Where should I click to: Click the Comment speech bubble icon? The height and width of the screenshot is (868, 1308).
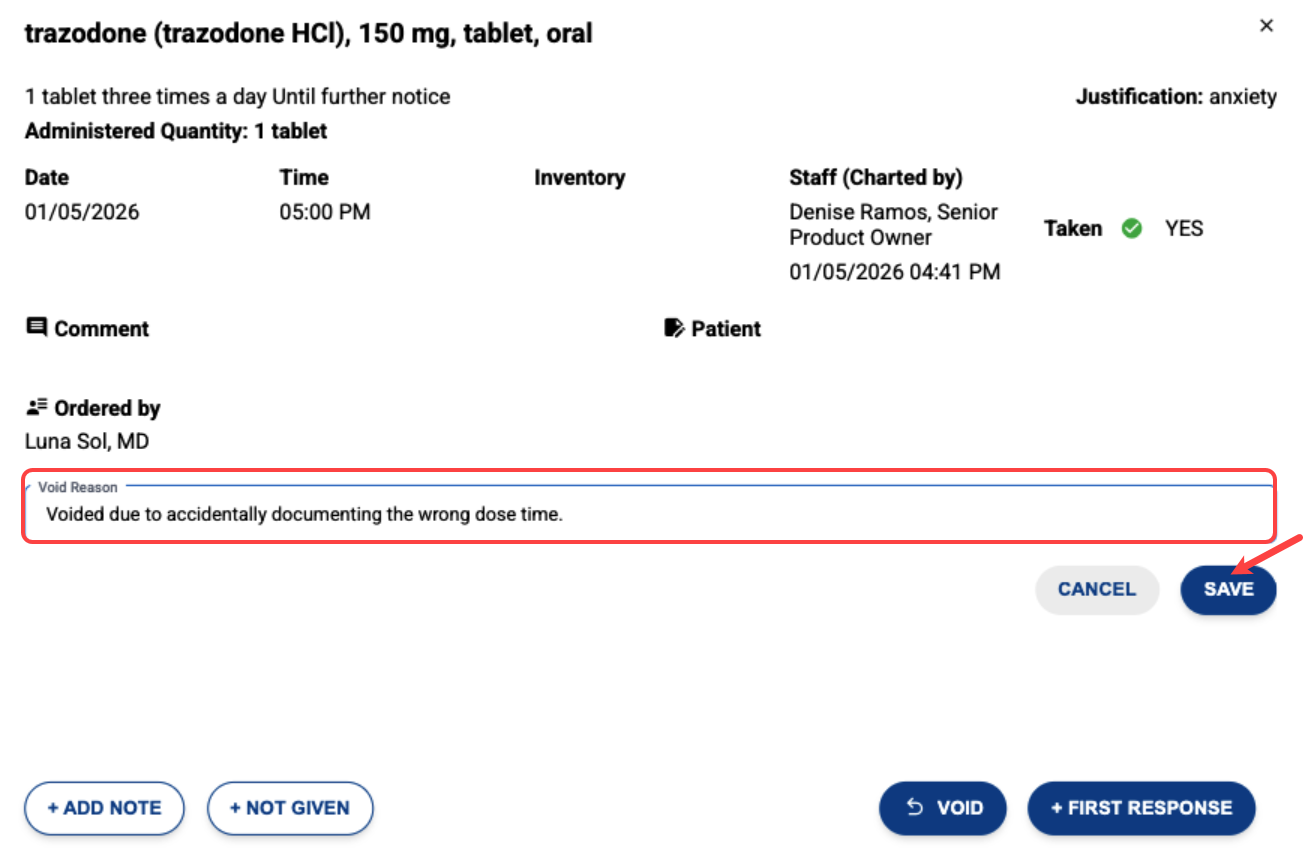(x=37, y=328)
